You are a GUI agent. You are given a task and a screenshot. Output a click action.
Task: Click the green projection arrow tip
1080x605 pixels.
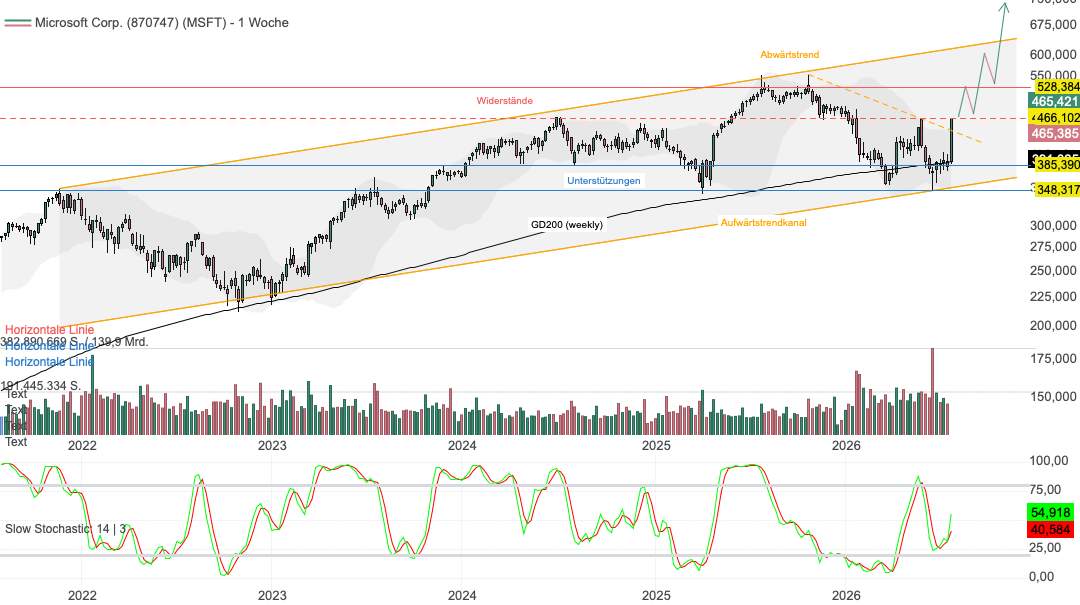(x=1005, y=6)
